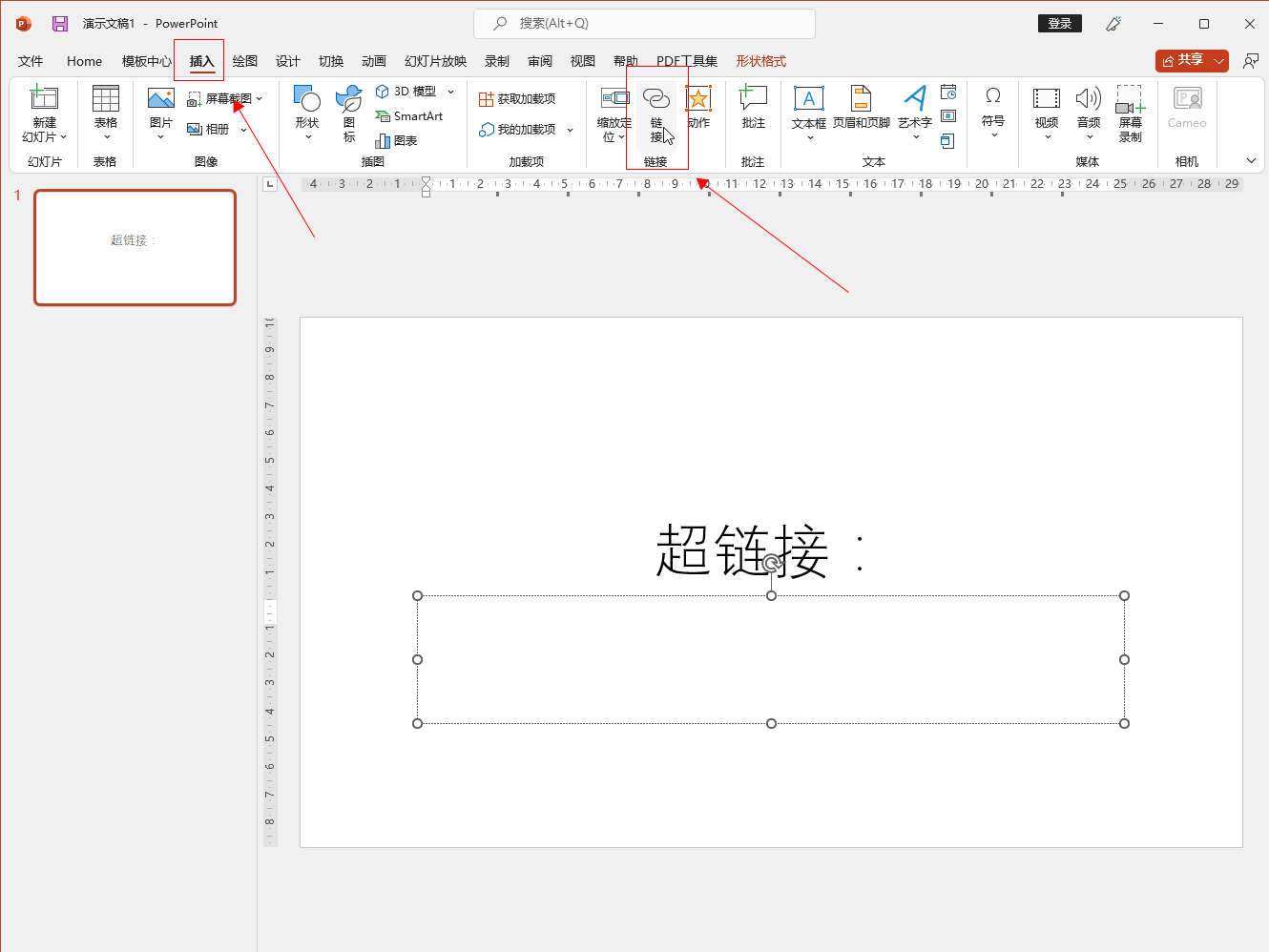1269x952 pixels.
Task: Insert Date and Time calendar icon
Action: 948,92
